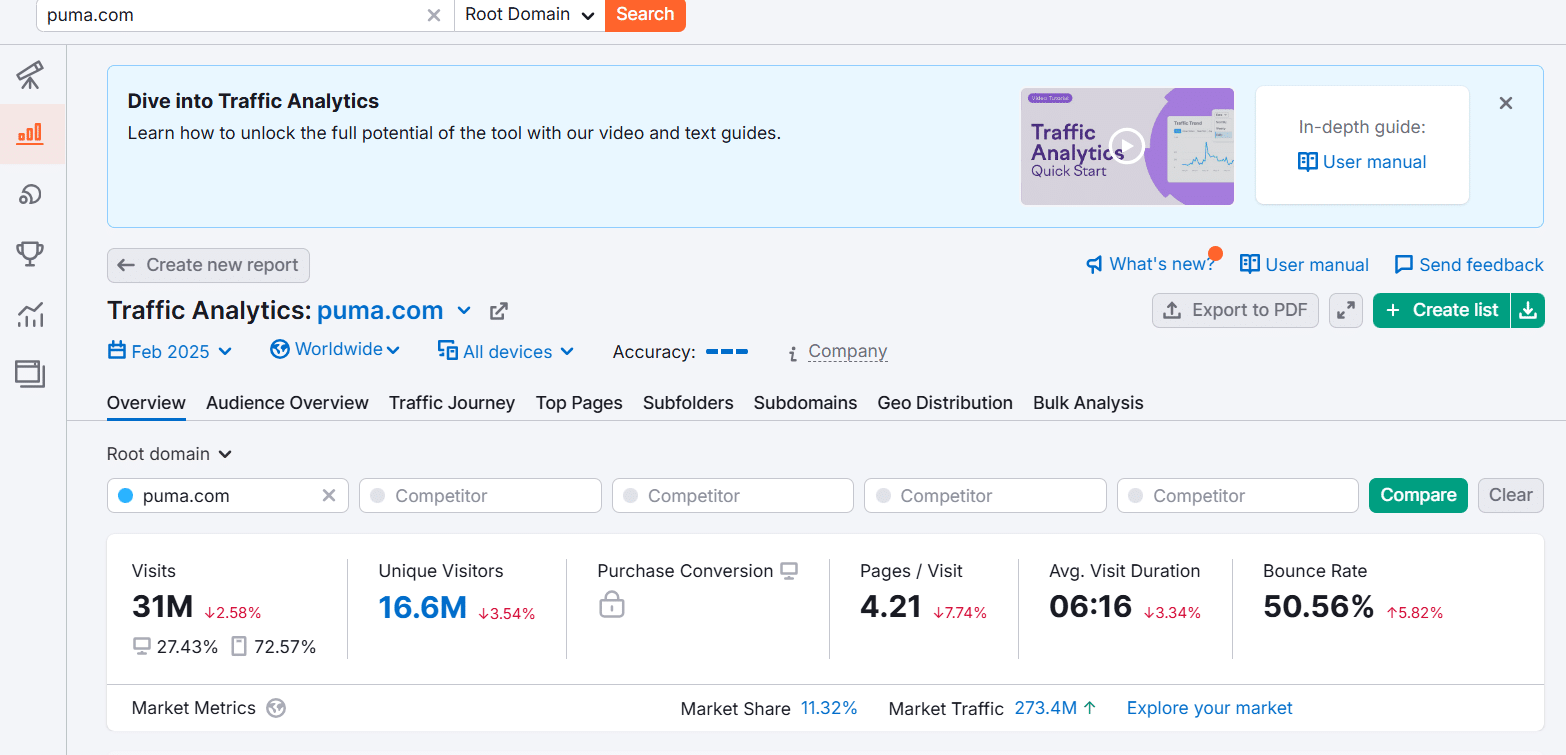Click the desktop icon next to Purchase Conversion
The height and width of the screenshot is (755, 1566).
click(x=789, y=571)
